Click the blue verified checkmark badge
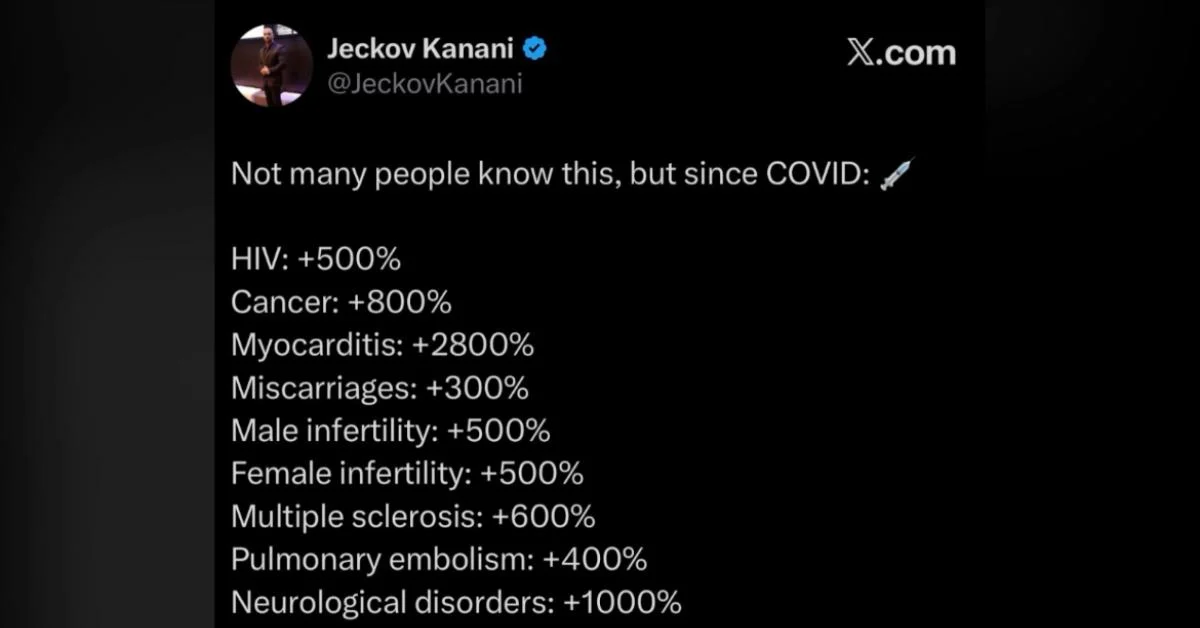The width and height of the screenshot is (1200, 628). tap(535, 47)
